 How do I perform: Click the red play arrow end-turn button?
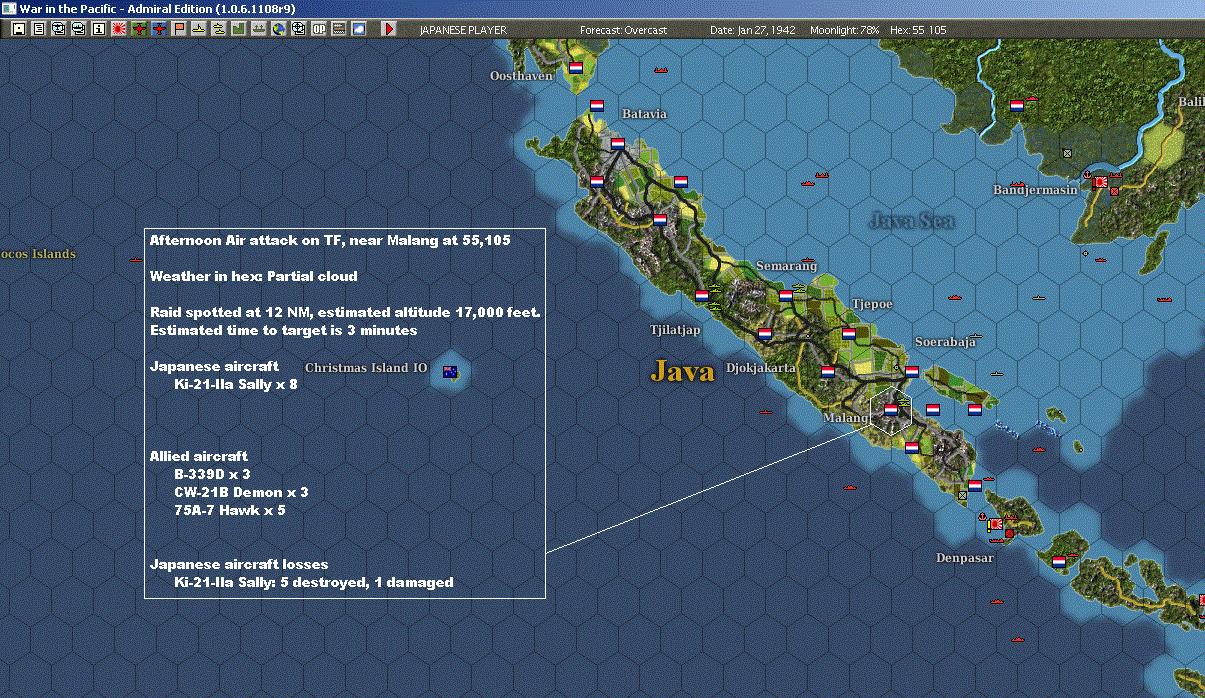pyautogui.click(x=389, y=29)
